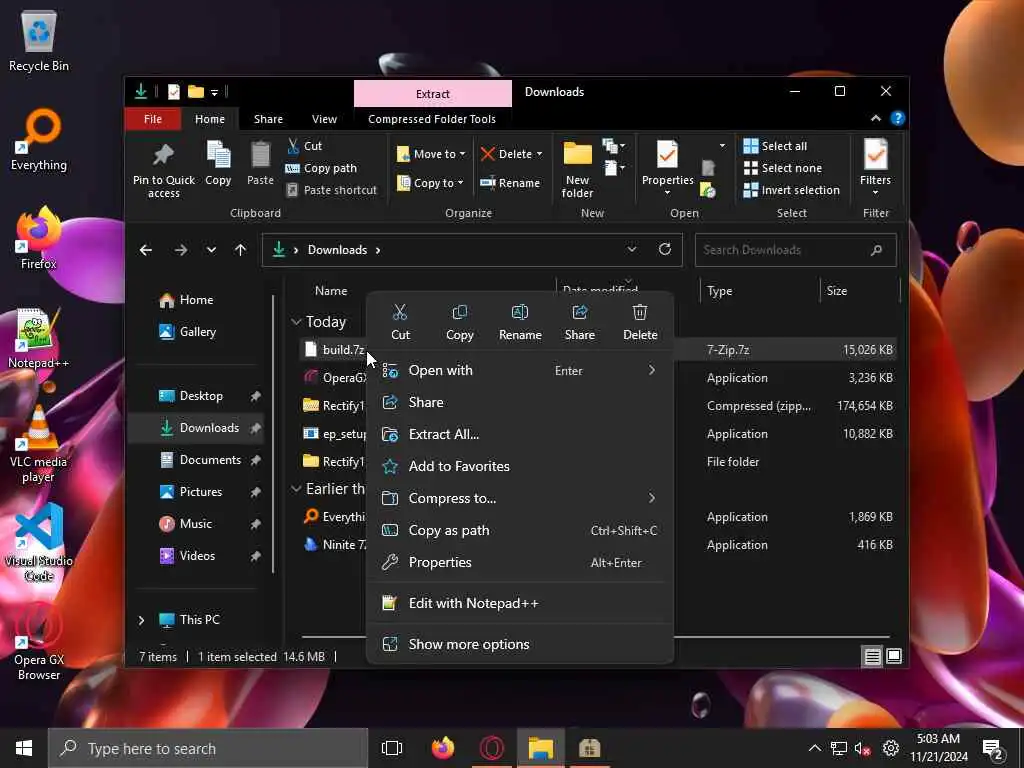Screen dimensions: 1024x768
Task: Open the Move to dropdown
Action: 431,154
